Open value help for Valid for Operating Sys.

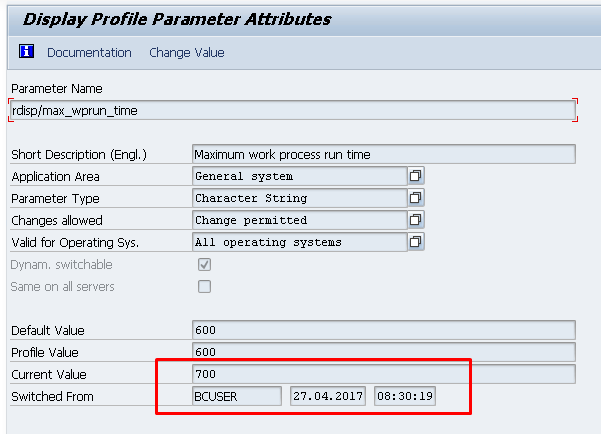tap(415, 242)
